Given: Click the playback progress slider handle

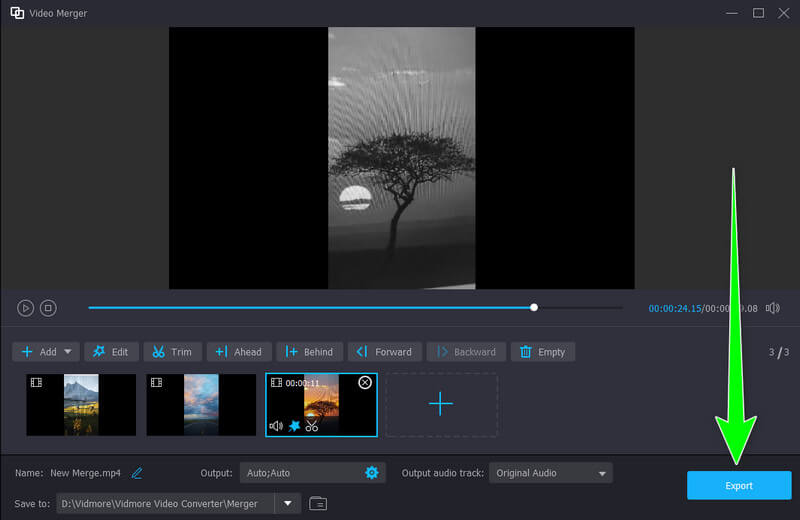Looking at the screenshot, I should coord(534,308).
